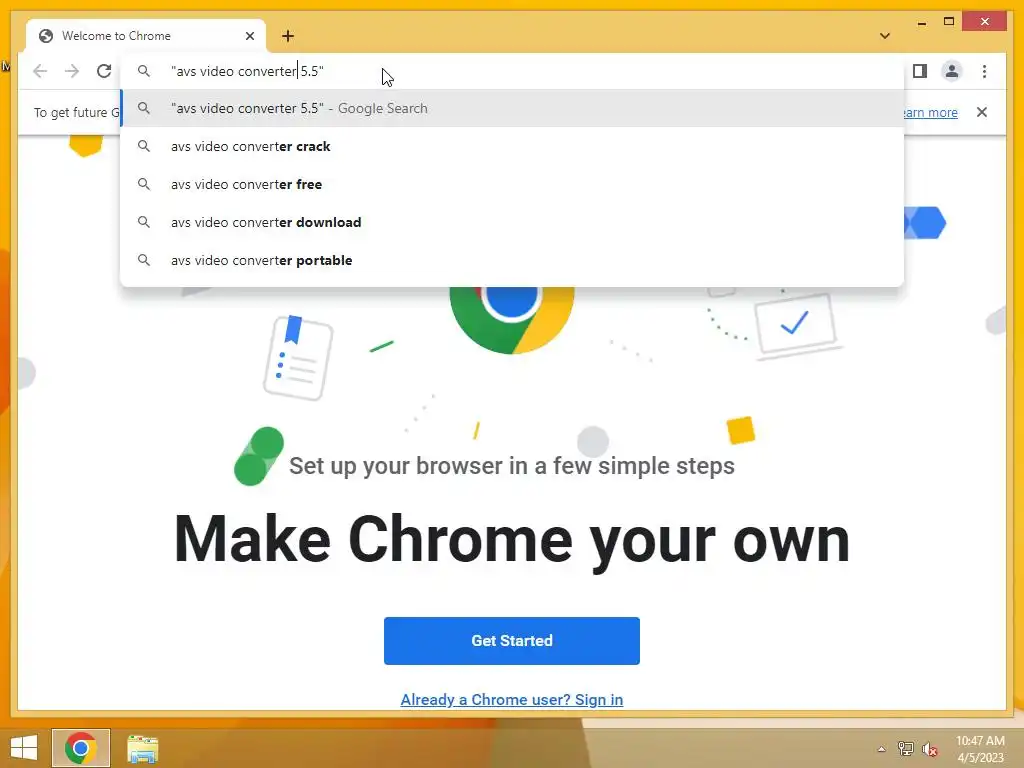Follow the infobar's Learn more link
The image size is (1024, 768).
(x=930, y=112)
